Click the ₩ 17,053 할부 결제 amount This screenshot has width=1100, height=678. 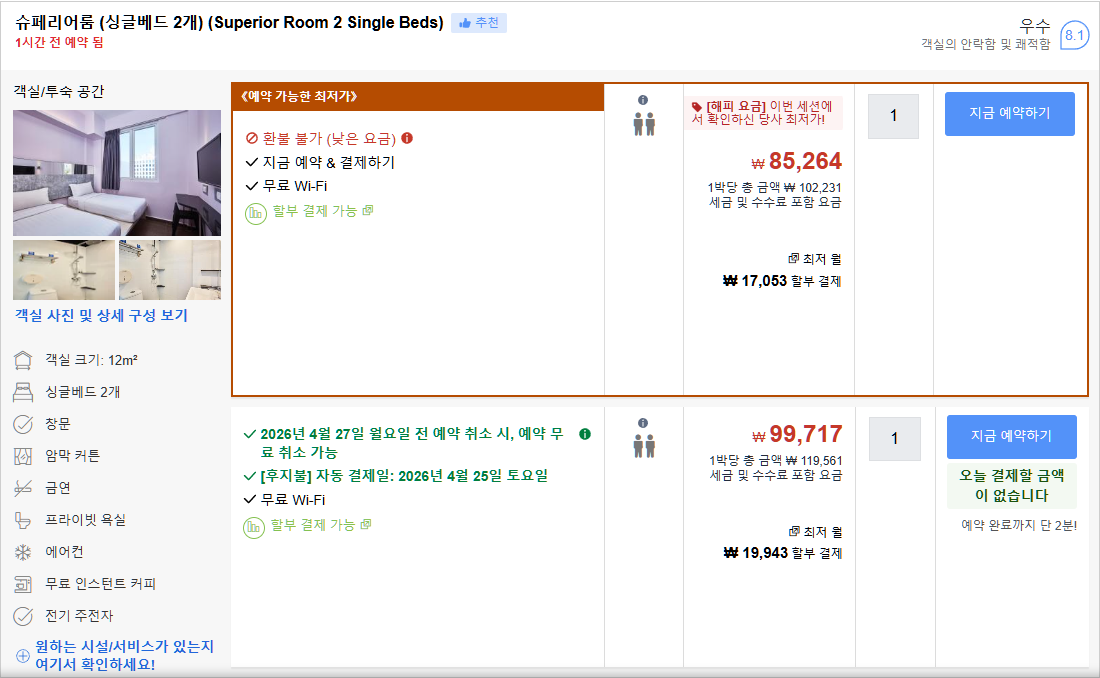[x=782, y=281]
